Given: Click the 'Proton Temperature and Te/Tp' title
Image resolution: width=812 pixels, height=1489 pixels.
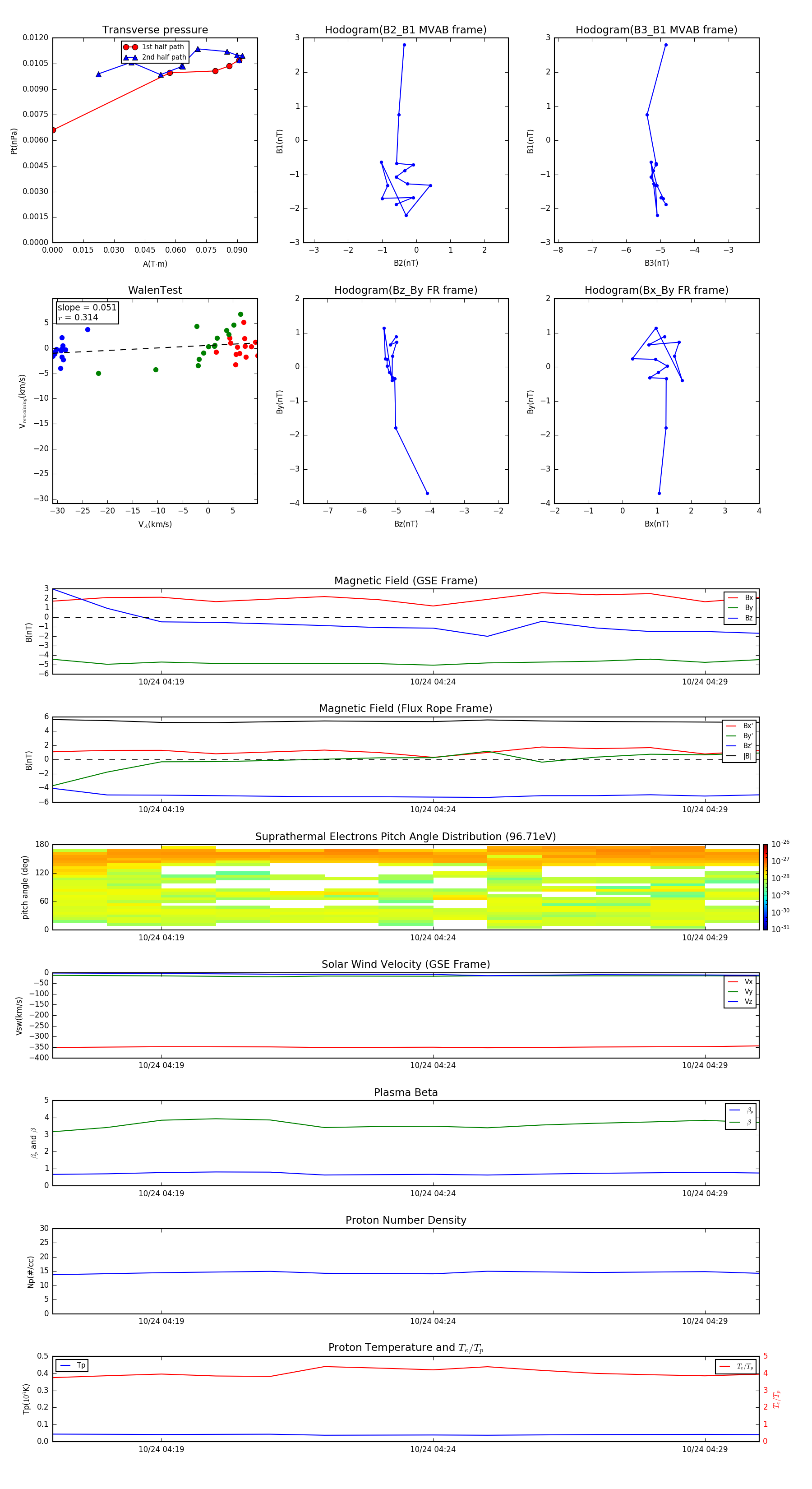Looking at the screenshot, I should [x=406, y=1347].
